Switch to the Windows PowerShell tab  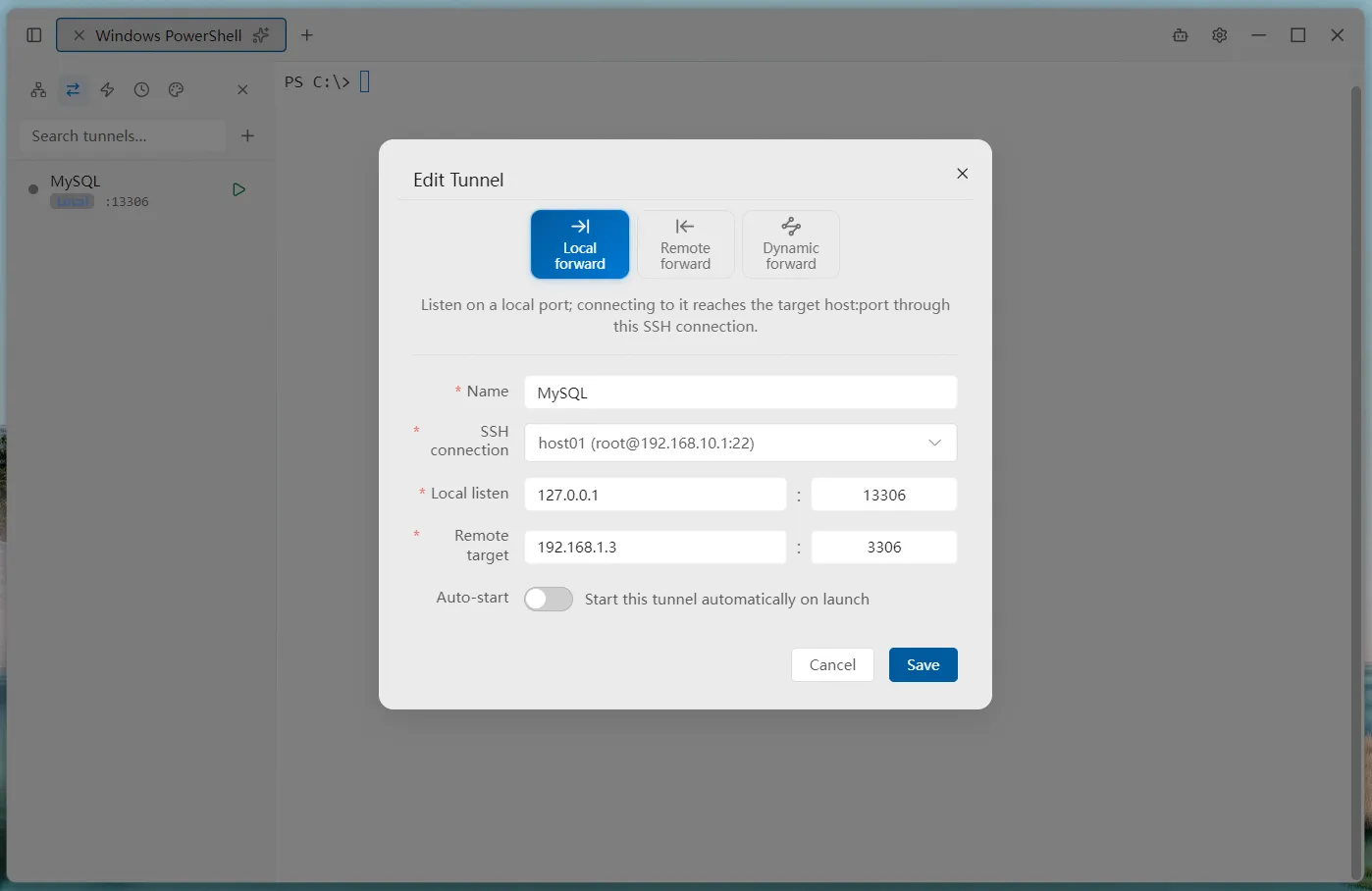(169, 35)
